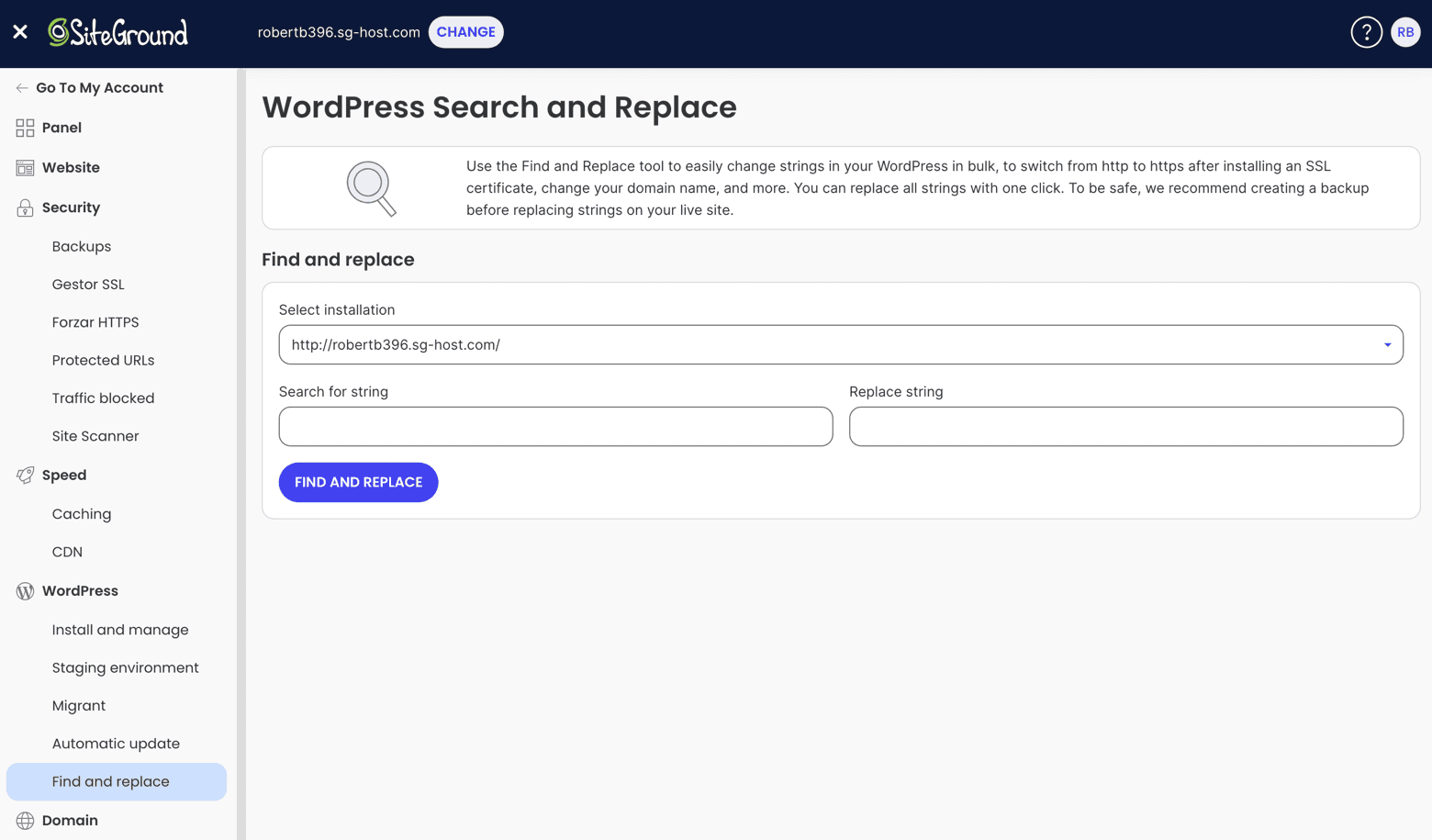
Task: Click the sidebar vertical scrollbar
Action: 241,454
